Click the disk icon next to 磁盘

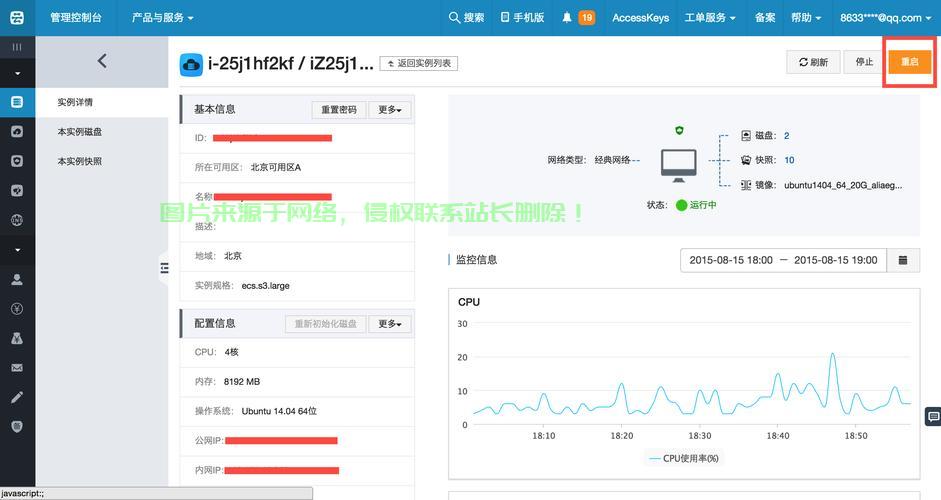[x=746, y=136]
